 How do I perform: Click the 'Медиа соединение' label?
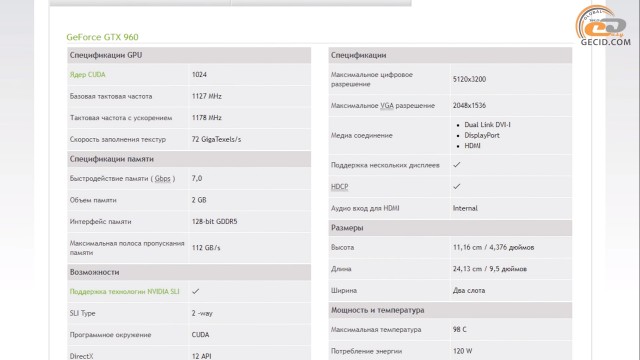point(362,135)
